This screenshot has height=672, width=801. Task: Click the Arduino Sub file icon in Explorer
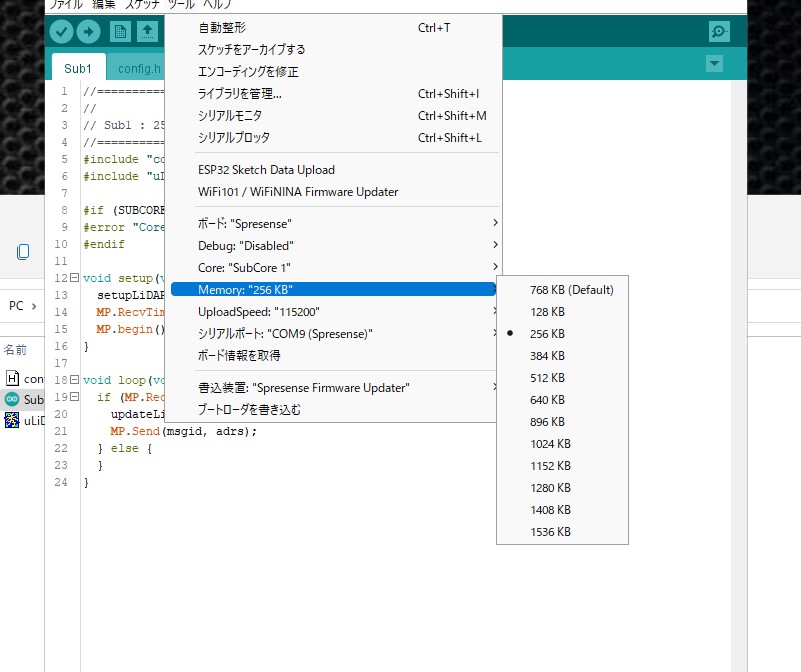click(x=12, y=399)
